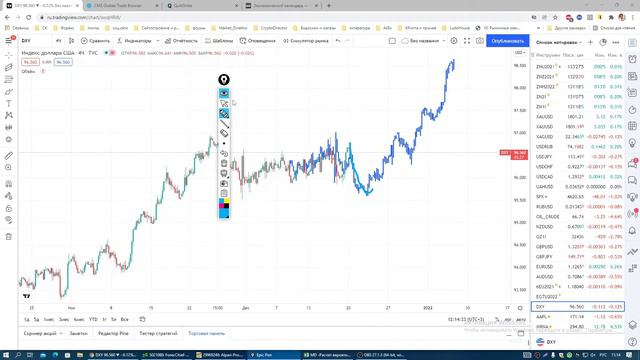Select the Epic Pen pen tool
This screenshot has width=640, height=360.
click(224, 113)
